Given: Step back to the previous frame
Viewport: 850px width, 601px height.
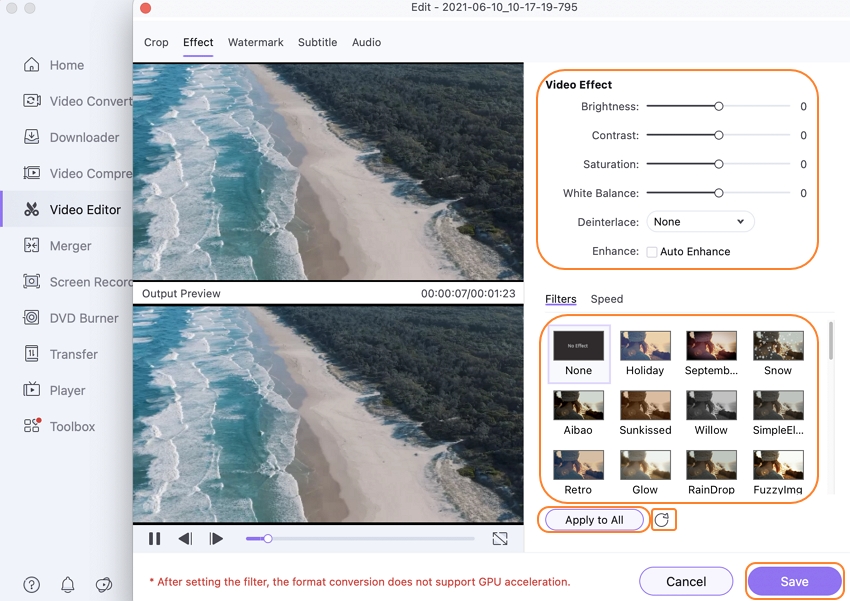Looking at the screenshot, I should point(185,539).
